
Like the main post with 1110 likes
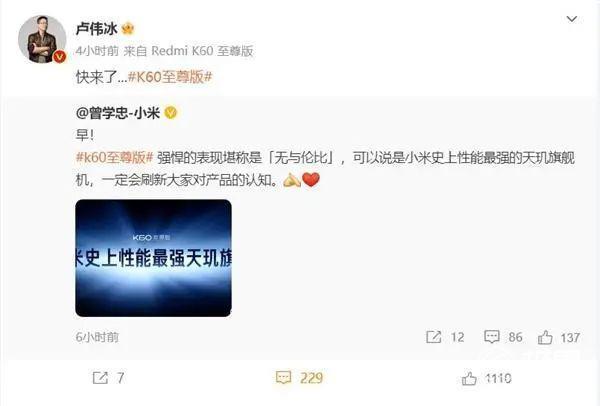tap(486, 379)
